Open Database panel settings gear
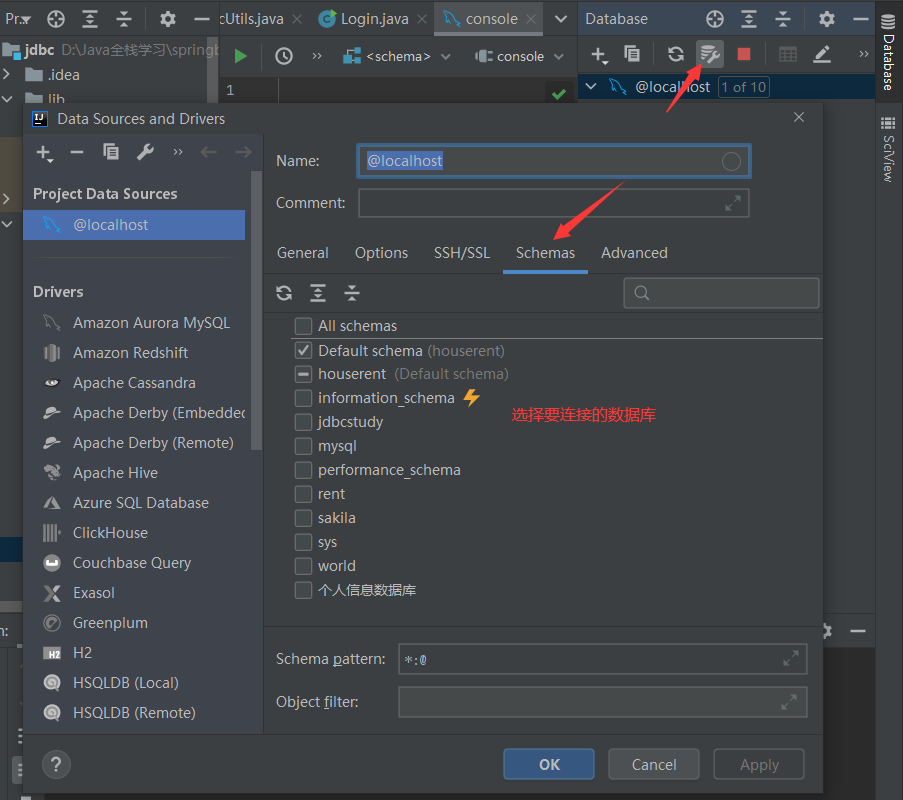This screenshot has width=903, height=800. 826,19
